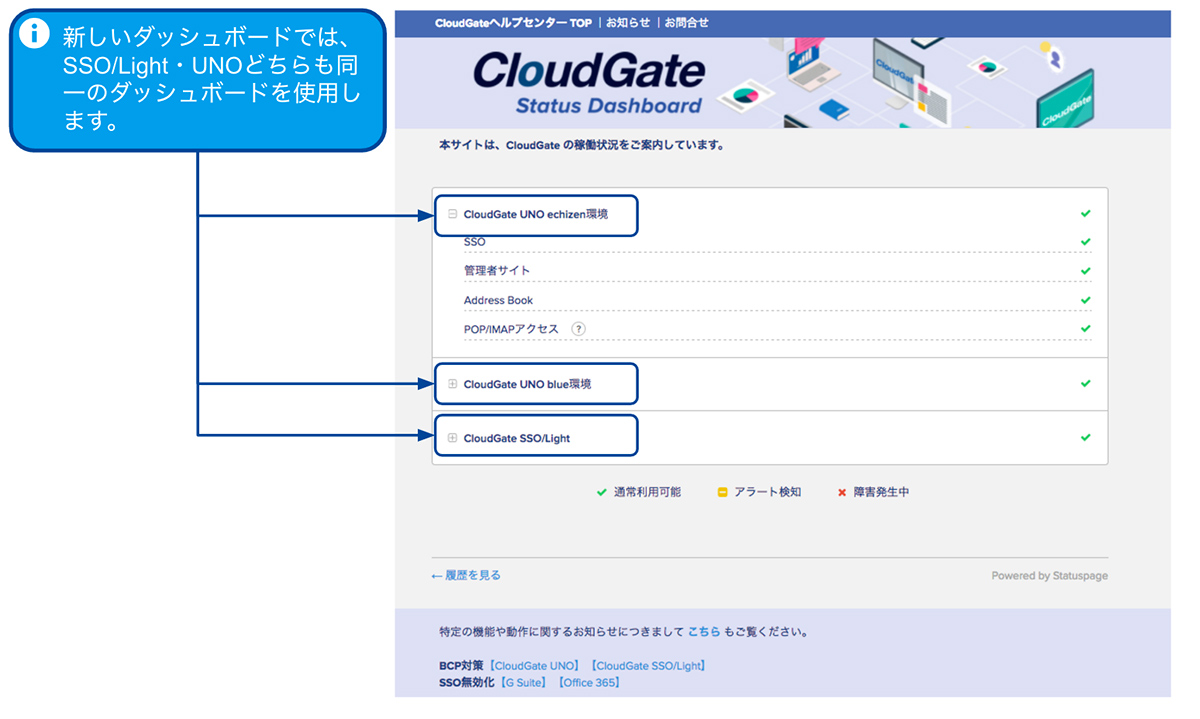This screenshot has width=1200, height=719.
Task: Click the green status check on 管理者サイト row
Action: (1085, 271)
